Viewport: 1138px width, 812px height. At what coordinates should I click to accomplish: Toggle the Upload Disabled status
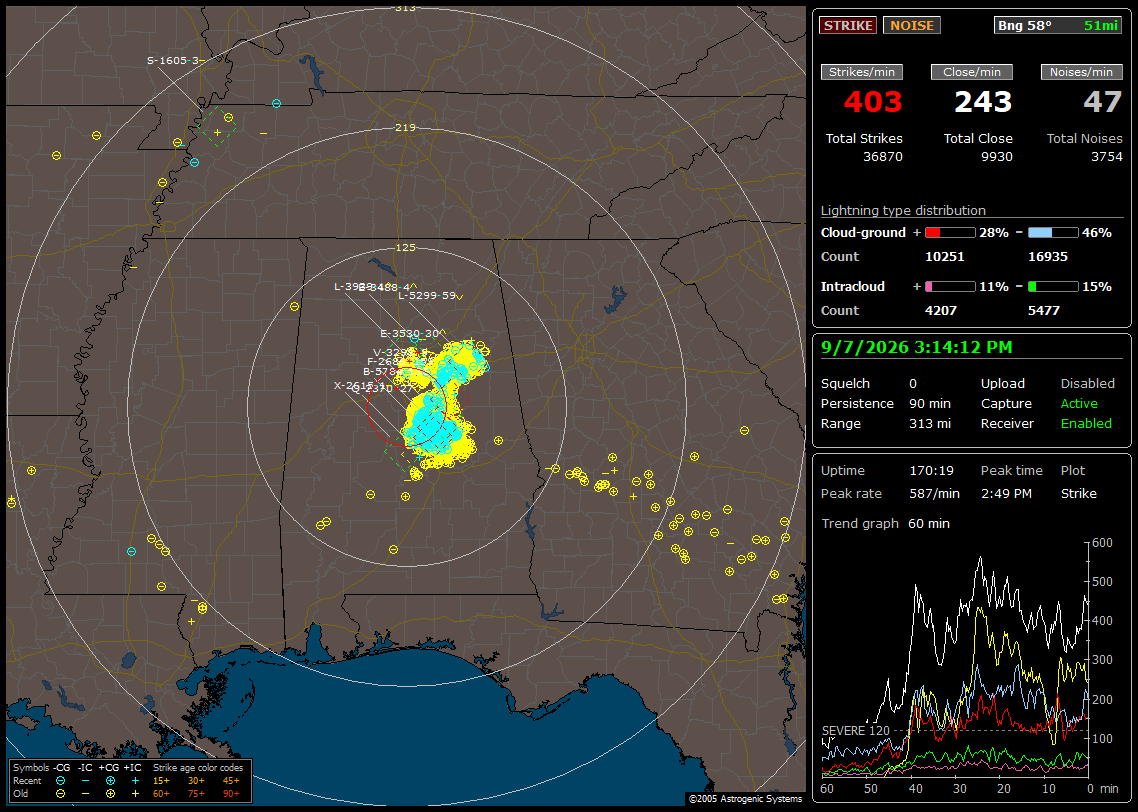tap(1087, 383)
